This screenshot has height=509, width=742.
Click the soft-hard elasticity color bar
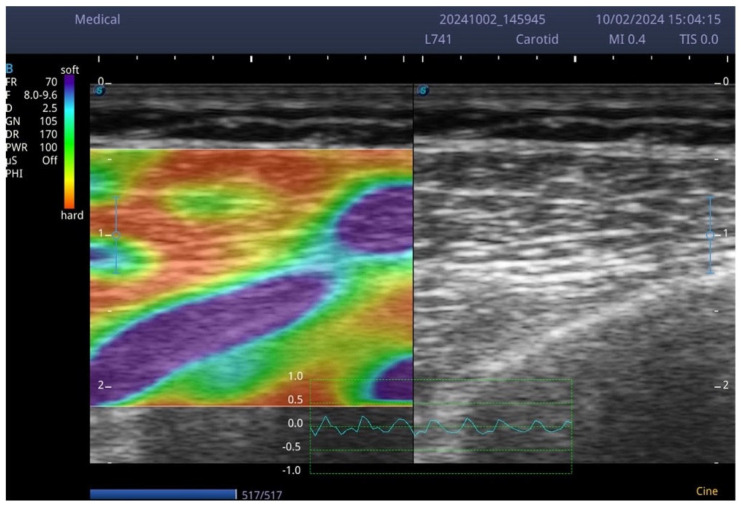[x=69, y=142]
